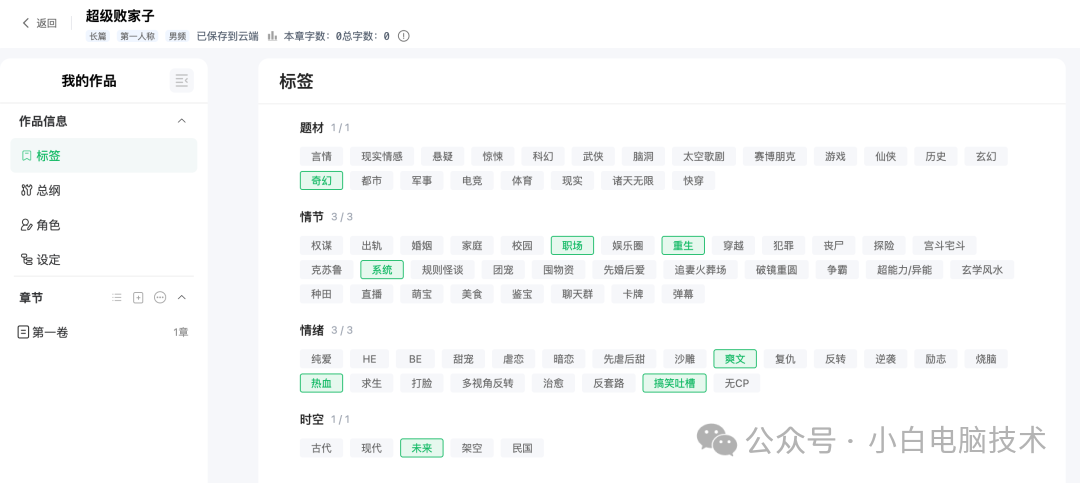Open chapter list view icon
This screenshot has height=483, width=1080.
tap(117, 298)
